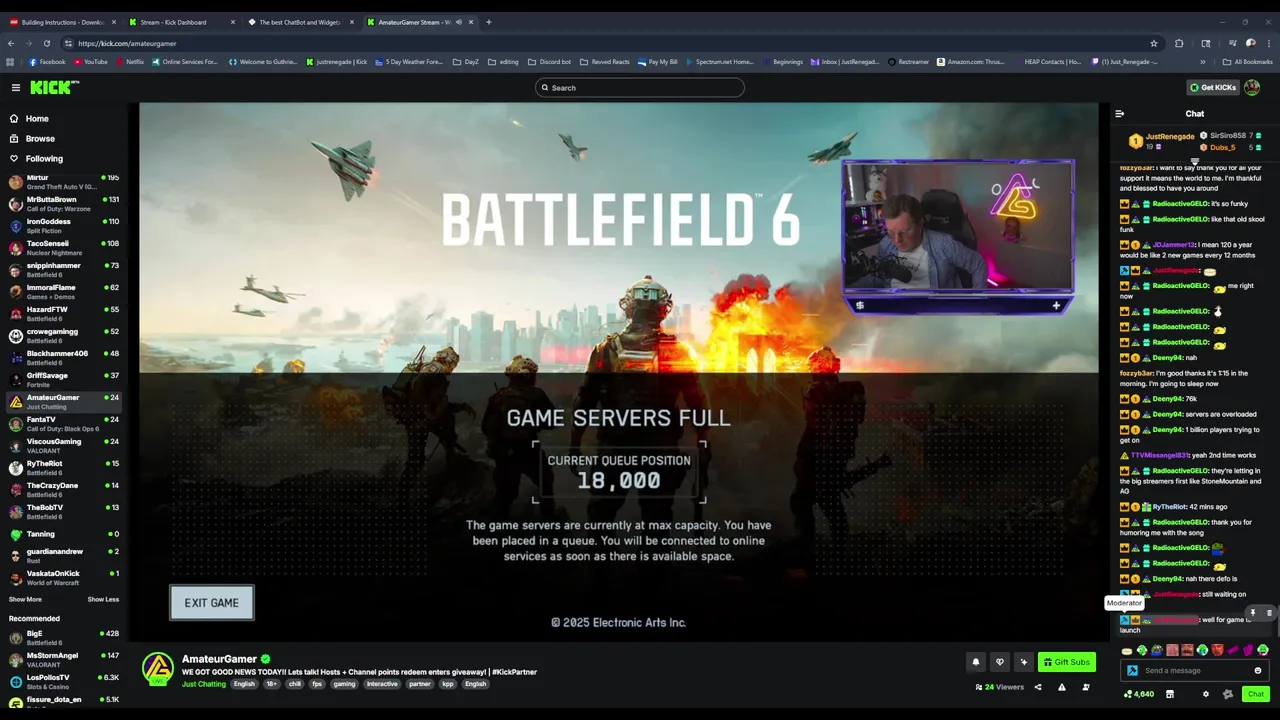The width and height of the screenshot is (1280, 720).
Task: Click Show Less in following list
Action: click(103, 599)
